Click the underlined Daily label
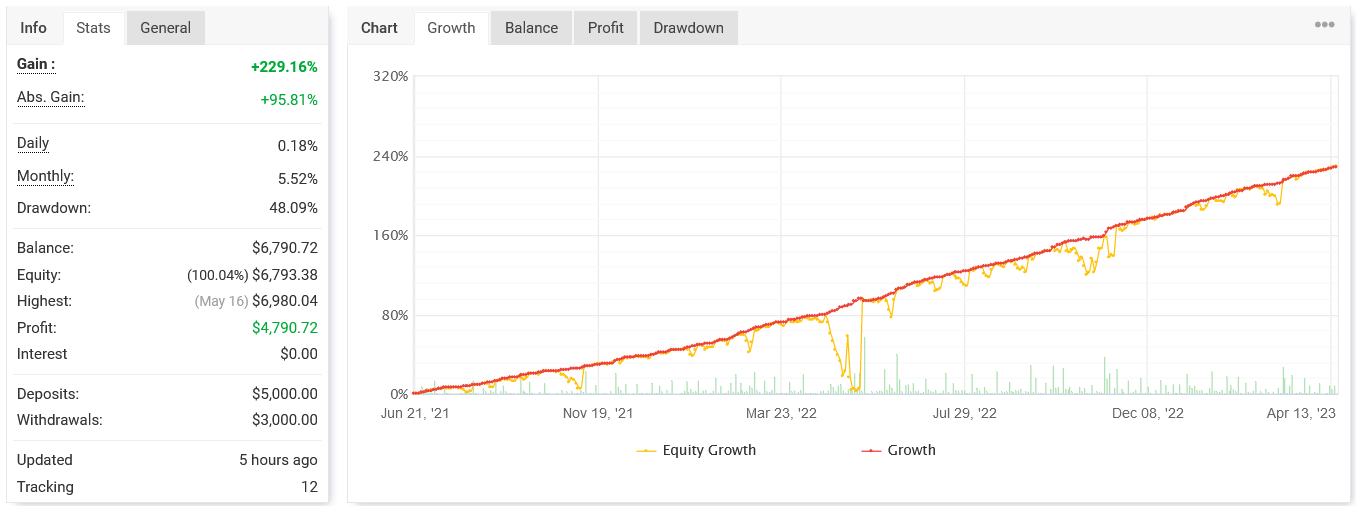This screenshot has height=506, width=1356. 33,143
